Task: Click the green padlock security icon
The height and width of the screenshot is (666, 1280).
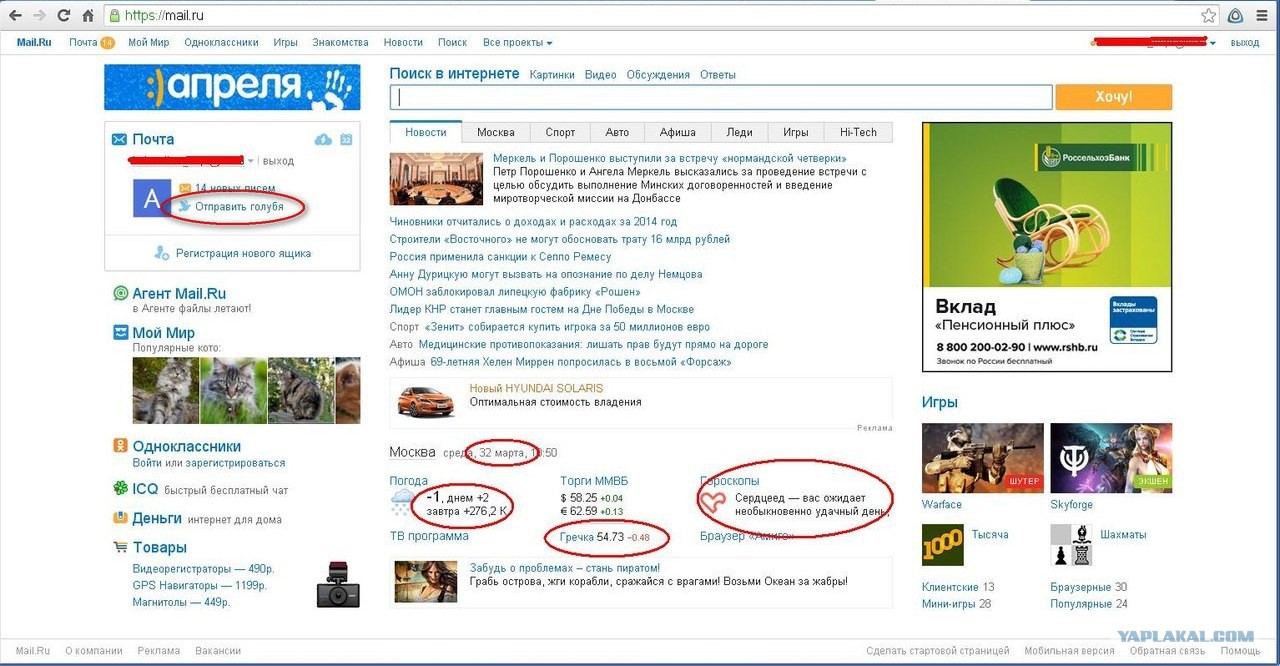Action: point(115,16)
